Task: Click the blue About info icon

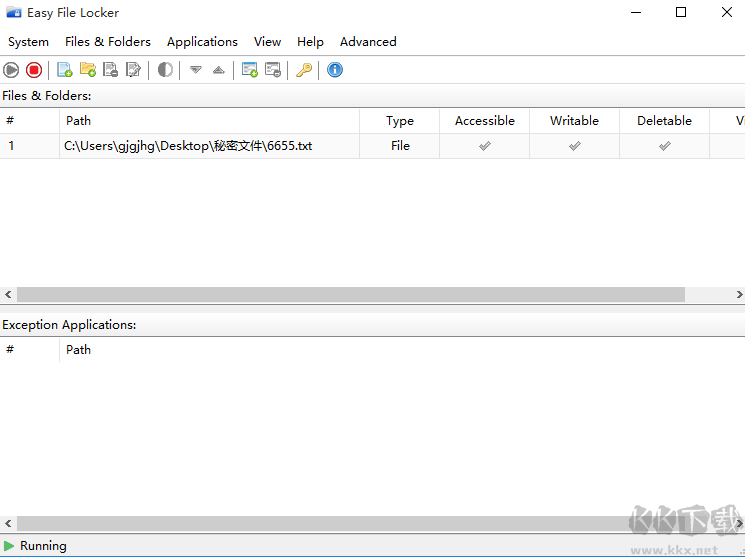Action: click(x=334, y=70)
